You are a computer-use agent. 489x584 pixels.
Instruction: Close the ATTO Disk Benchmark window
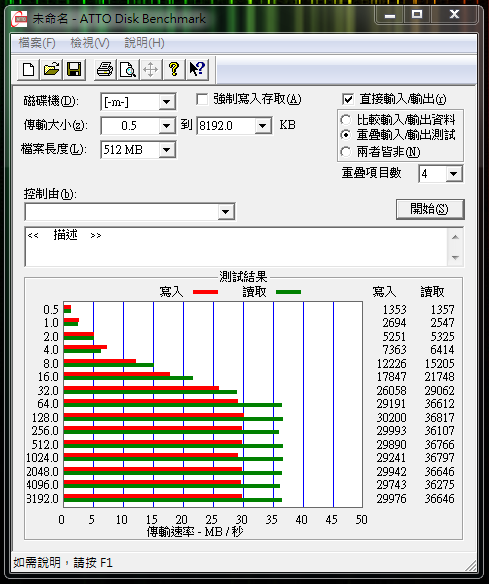click(454, 15)
